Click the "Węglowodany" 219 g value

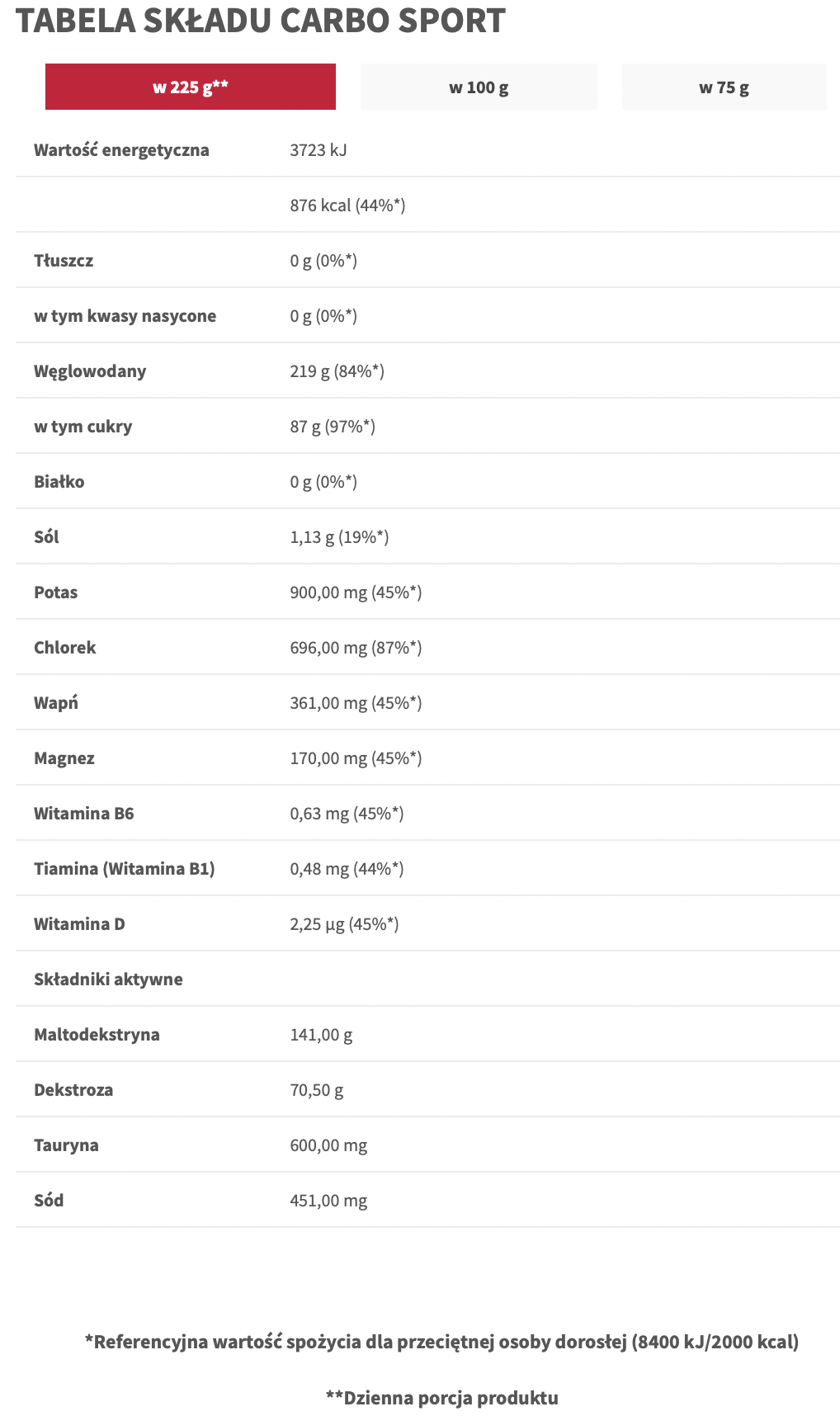pyautogui.click(x=337, y=371)
